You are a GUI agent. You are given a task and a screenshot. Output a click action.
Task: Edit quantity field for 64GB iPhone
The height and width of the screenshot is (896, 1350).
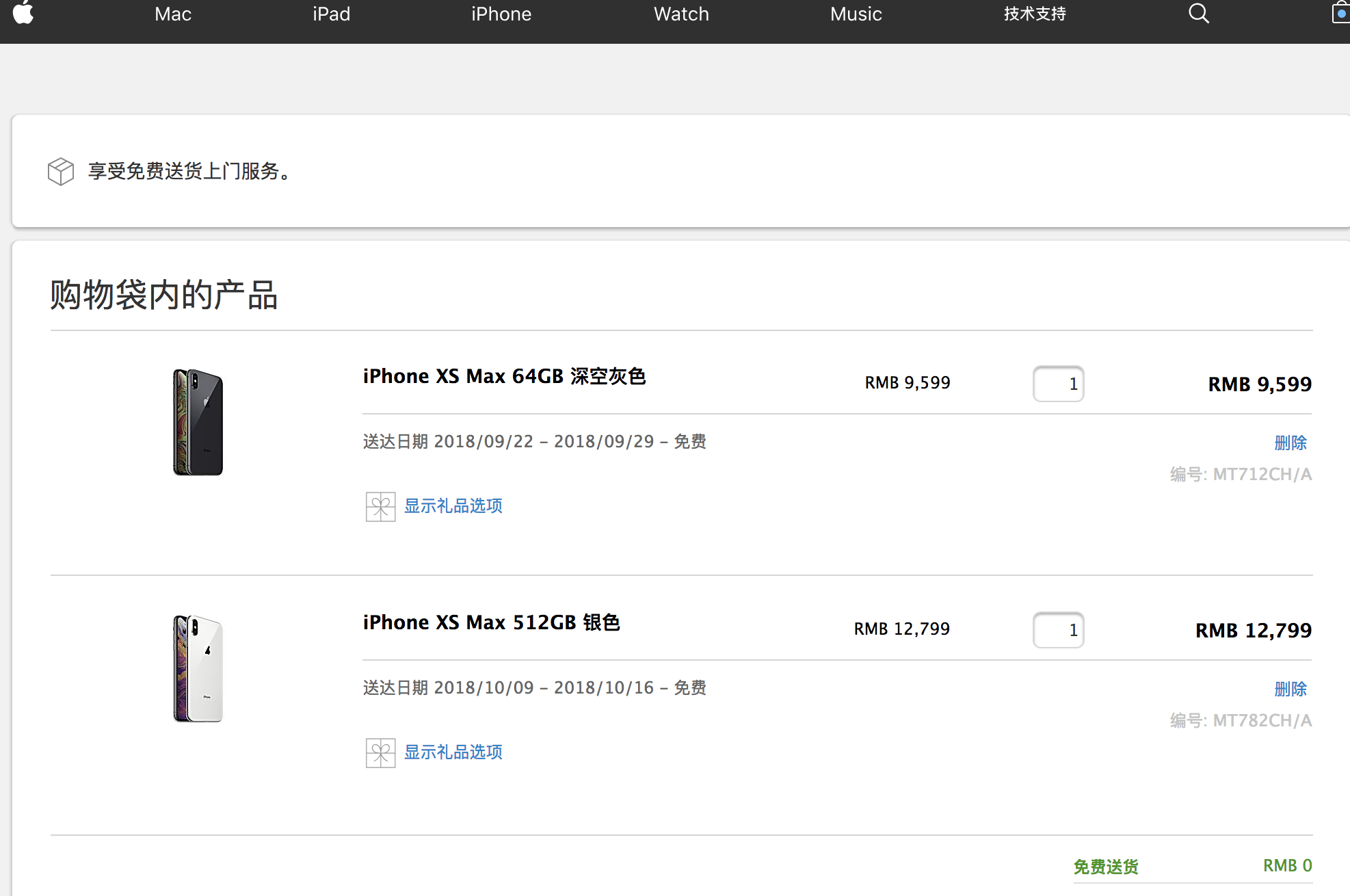[1058, 384]
